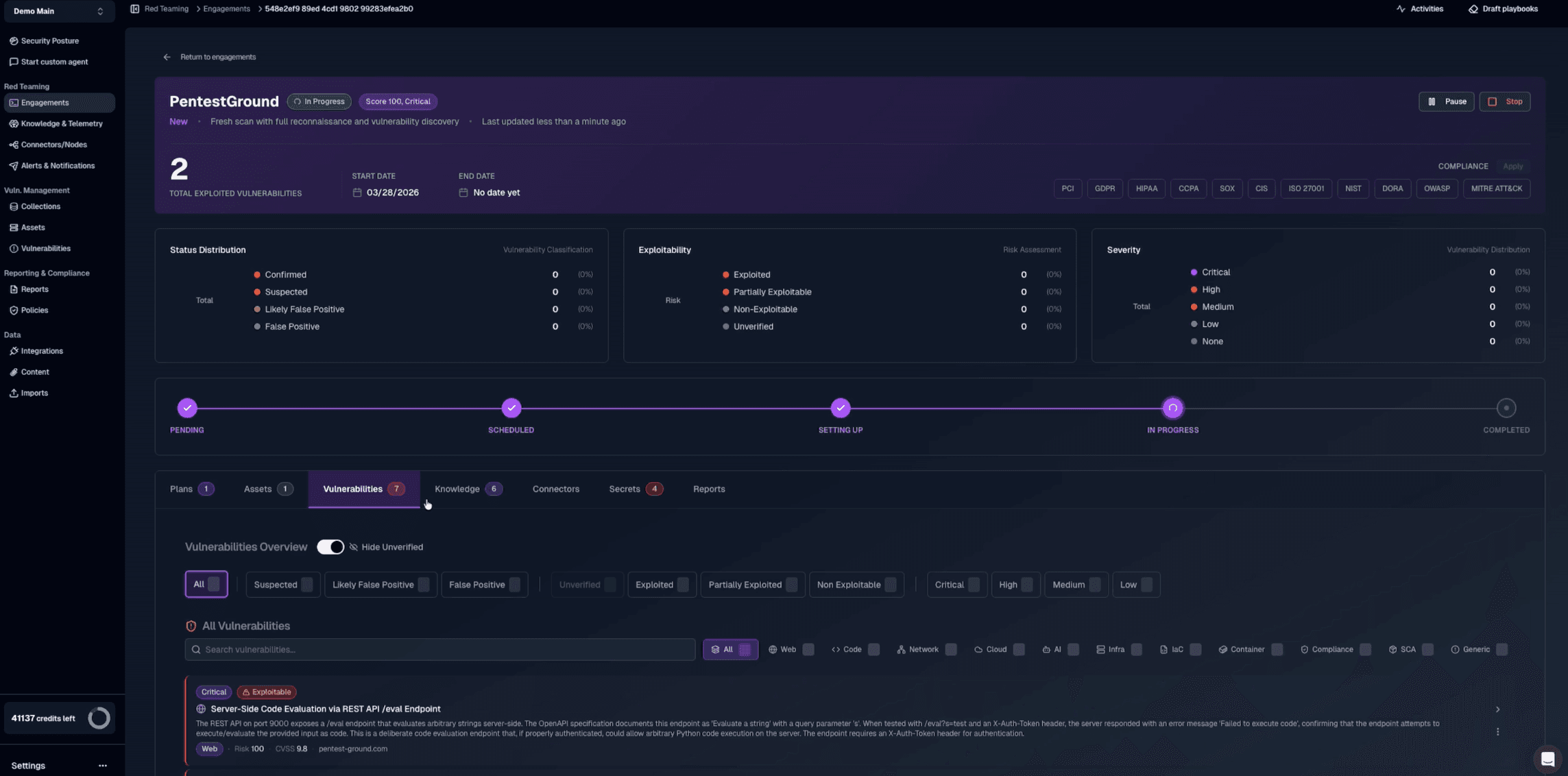1568x776 pixels.
Task: Open the chat assistant bubble
Action: (x=1547, y=759)
